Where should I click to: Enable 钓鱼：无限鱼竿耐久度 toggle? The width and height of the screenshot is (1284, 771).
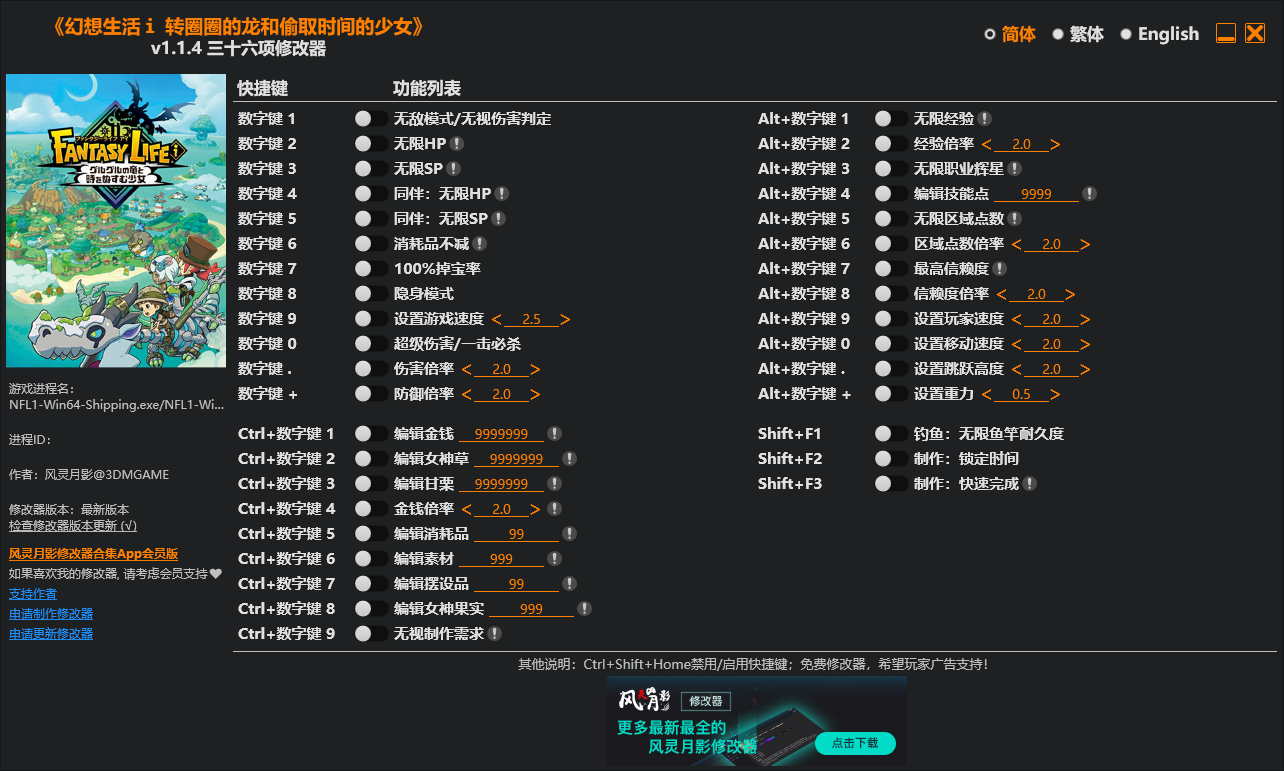[891, 434]
